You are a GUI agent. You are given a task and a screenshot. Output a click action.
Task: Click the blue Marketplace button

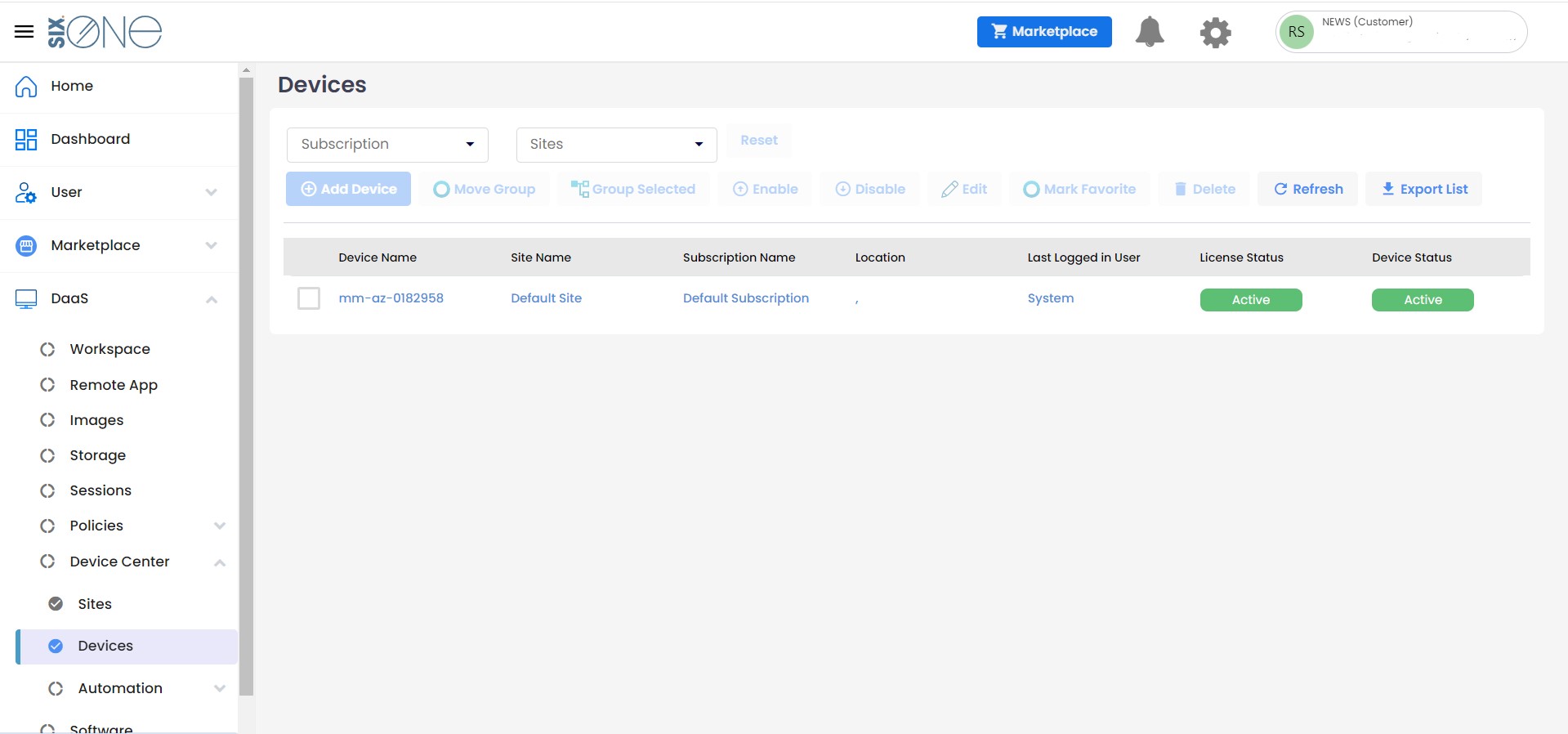1044,32
